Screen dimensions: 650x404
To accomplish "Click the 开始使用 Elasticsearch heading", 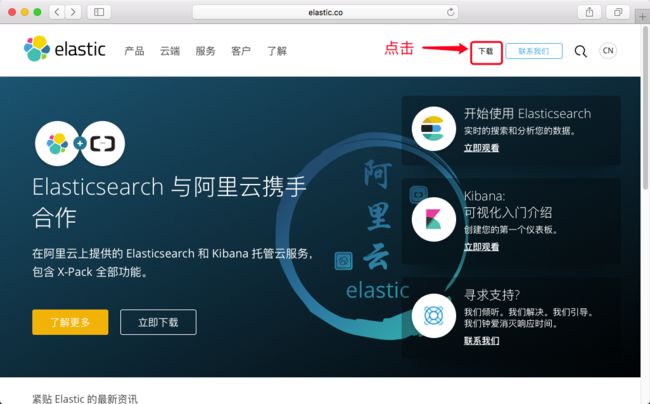I will click(527, 114).
